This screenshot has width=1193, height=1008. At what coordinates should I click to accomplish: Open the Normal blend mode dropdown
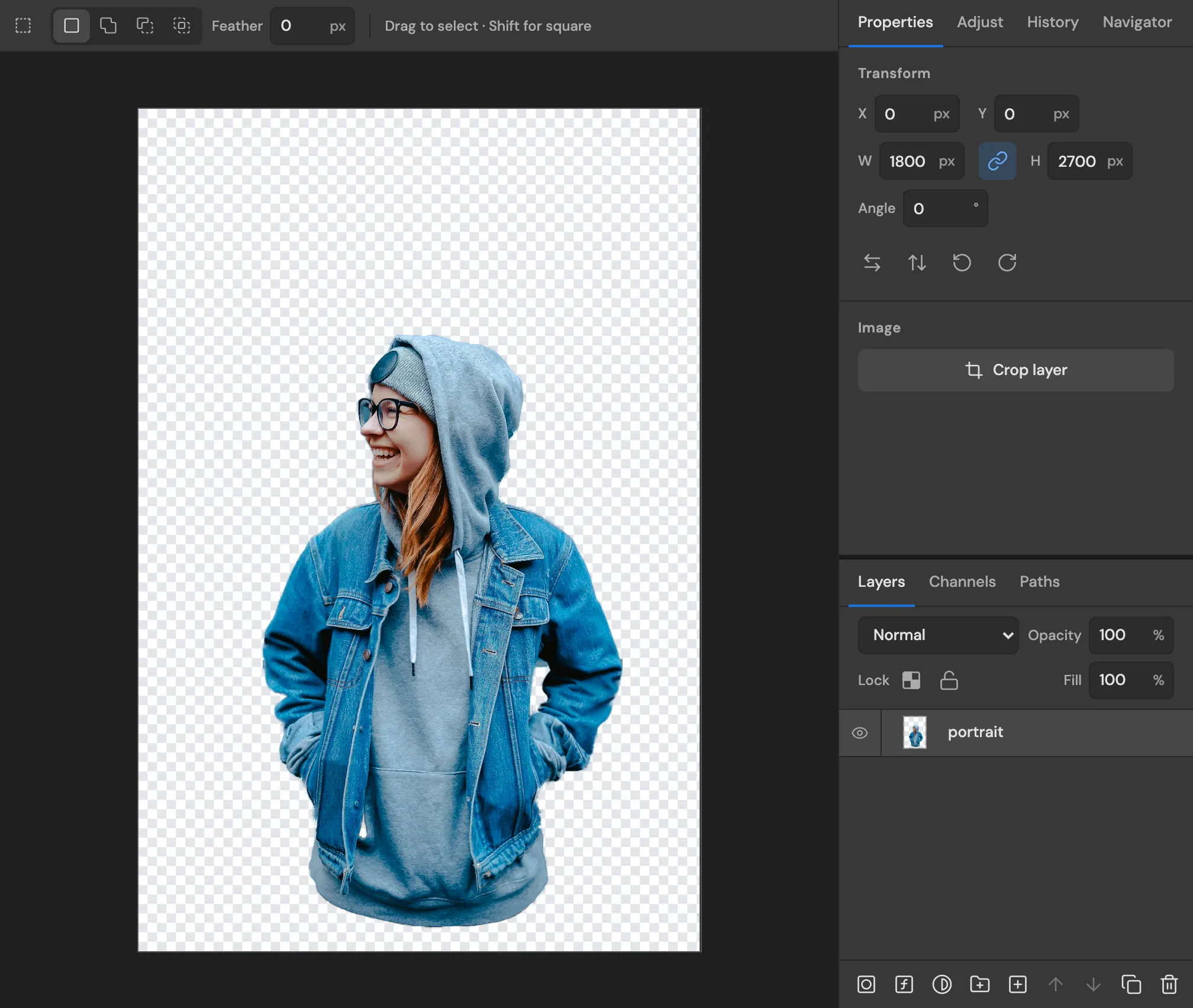(x=938, y=635)
